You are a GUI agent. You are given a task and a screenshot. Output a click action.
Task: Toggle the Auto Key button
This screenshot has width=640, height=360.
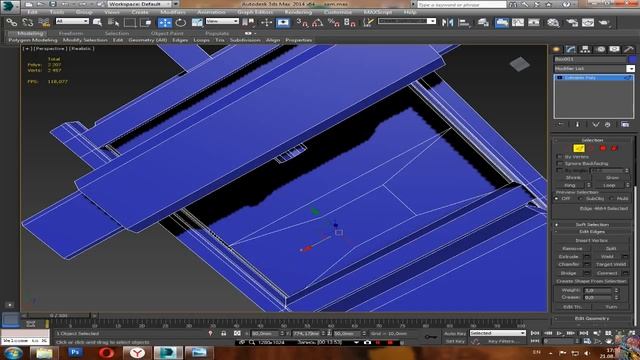[x=455, y=333]
